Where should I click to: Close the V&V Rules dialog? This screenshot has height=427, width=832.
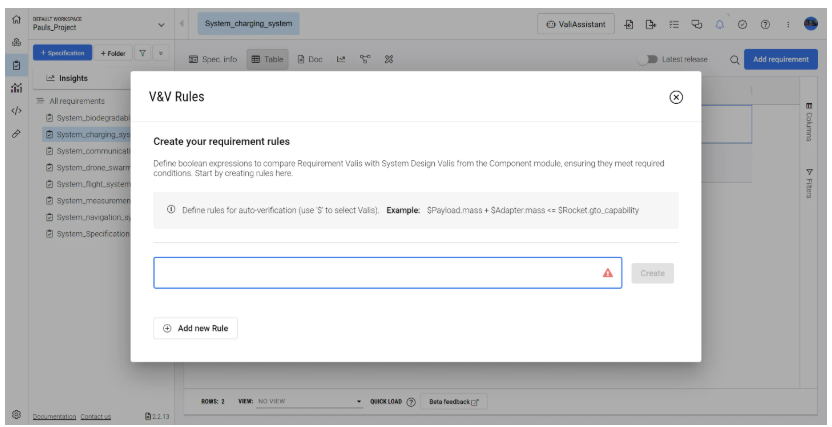pyautogui.click(x=676, y=97)
